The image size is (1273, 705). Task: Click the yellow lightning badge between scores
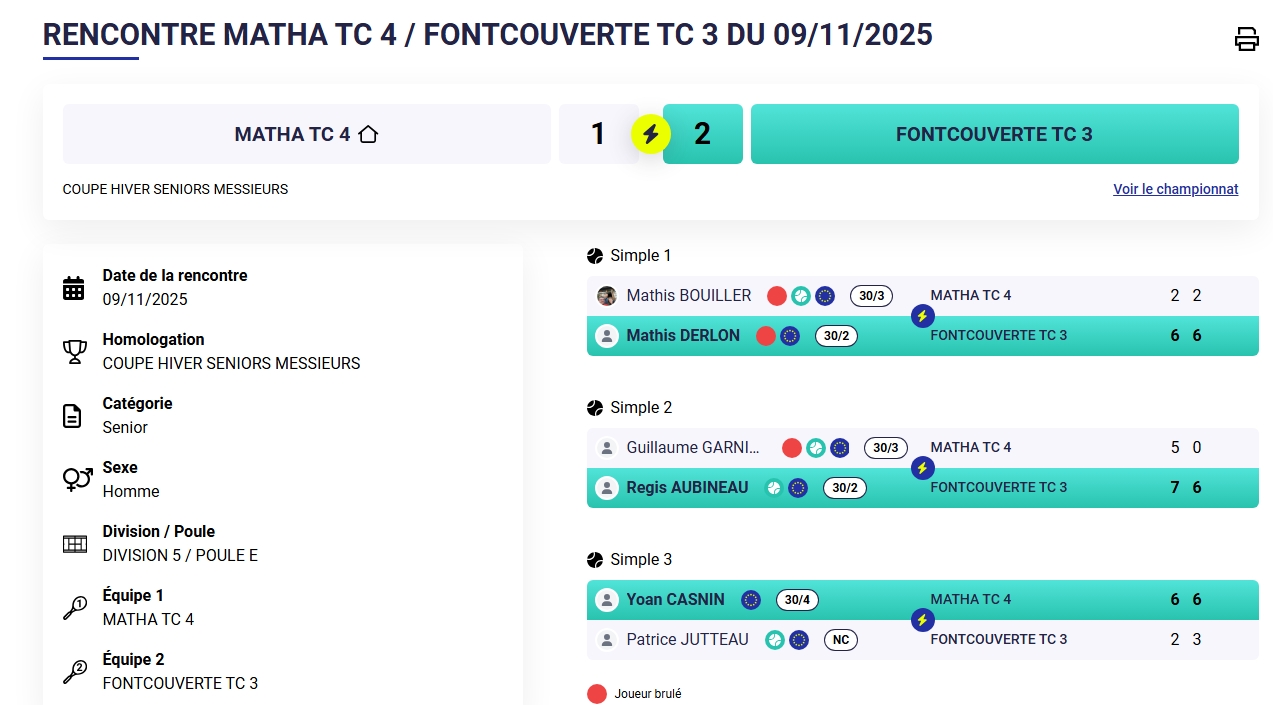coord(650,134)
